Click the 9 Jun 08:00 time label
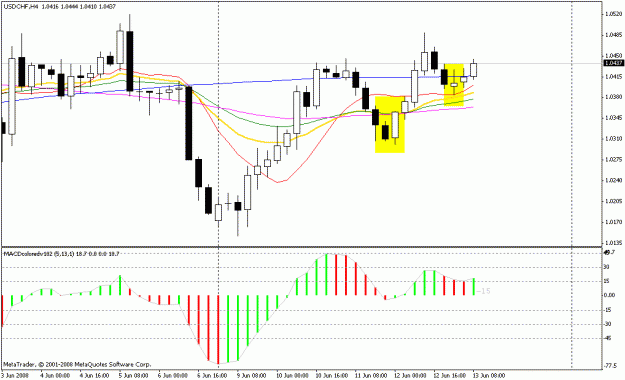The width and height of the screenshot is (625, 380). coord(252,376)
